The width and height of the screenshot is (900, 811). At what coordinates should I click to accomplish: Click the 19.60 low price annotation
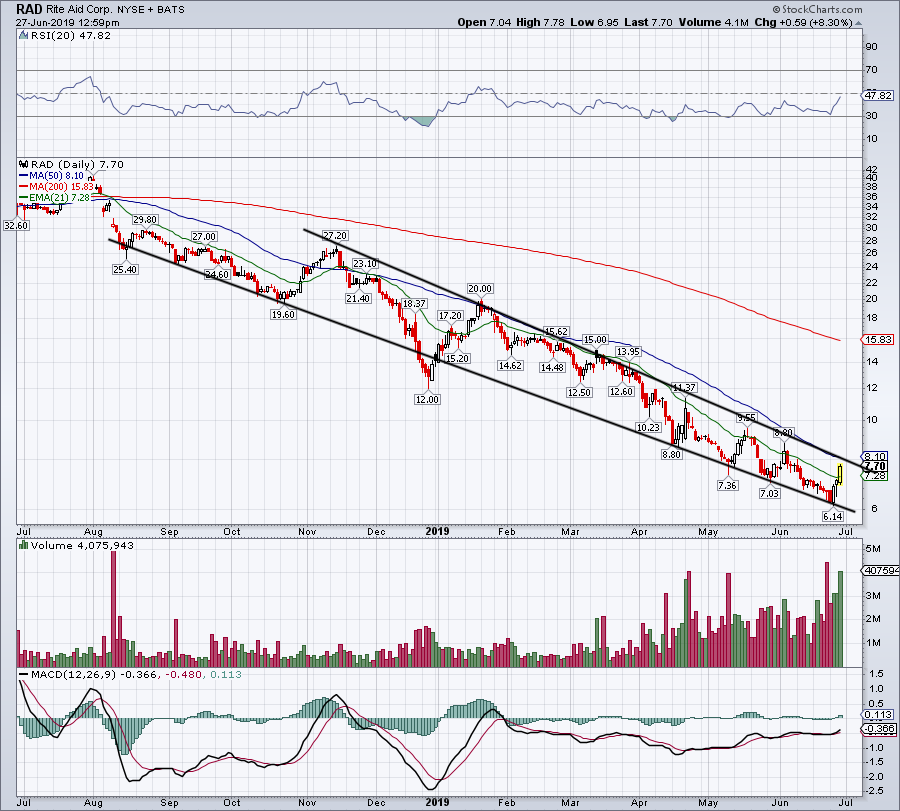point(283,315)
